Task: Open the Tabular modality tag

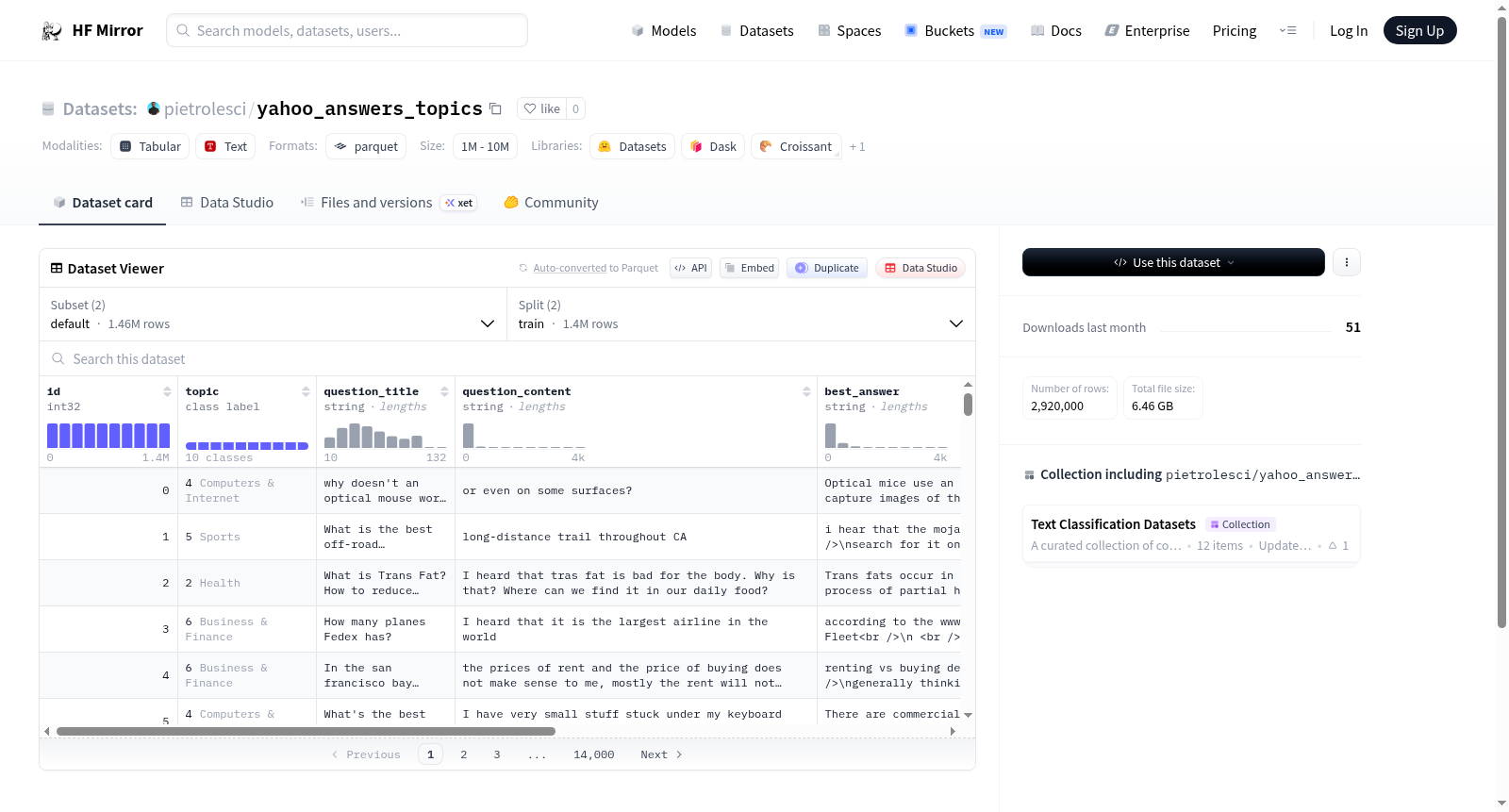Action: coord(150,146)
